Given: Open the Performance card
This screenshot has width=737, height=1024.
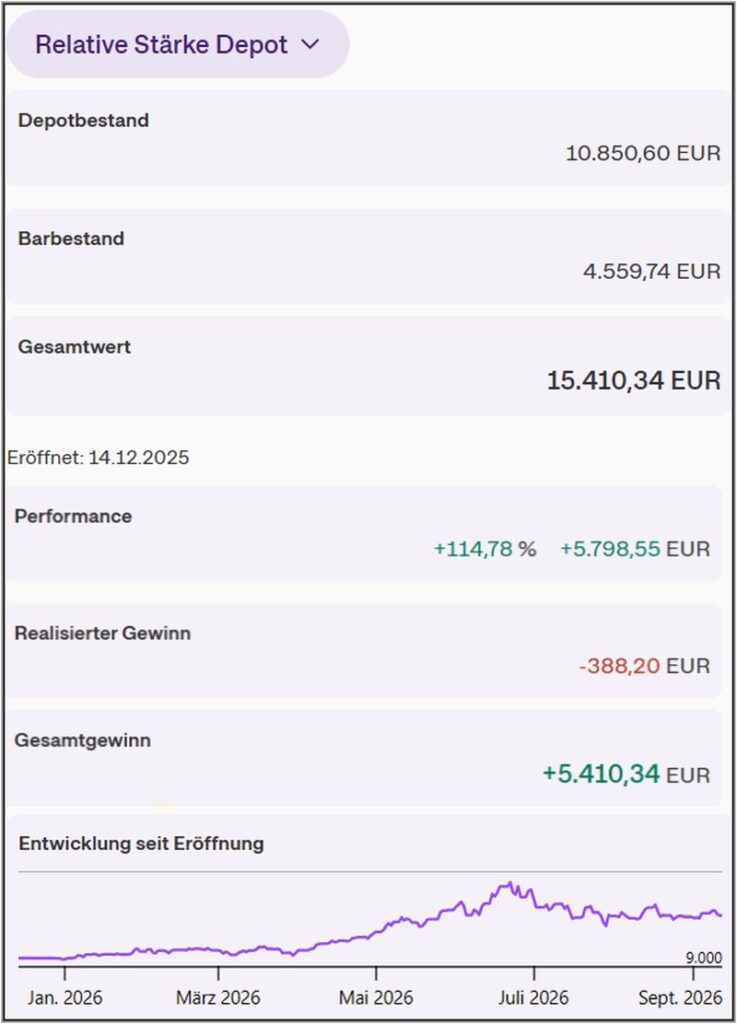Looking at the screenshot, I should [x=364, y=533].
